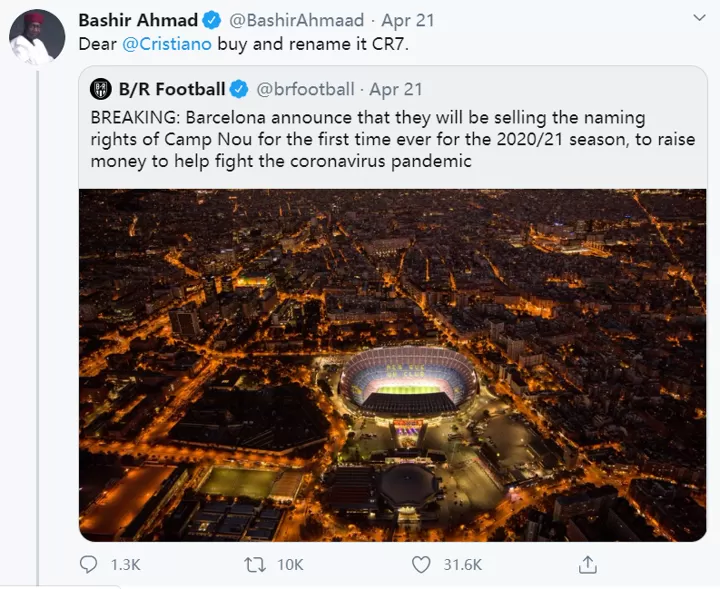Click B/R Football's verified badge

point(240,89)
